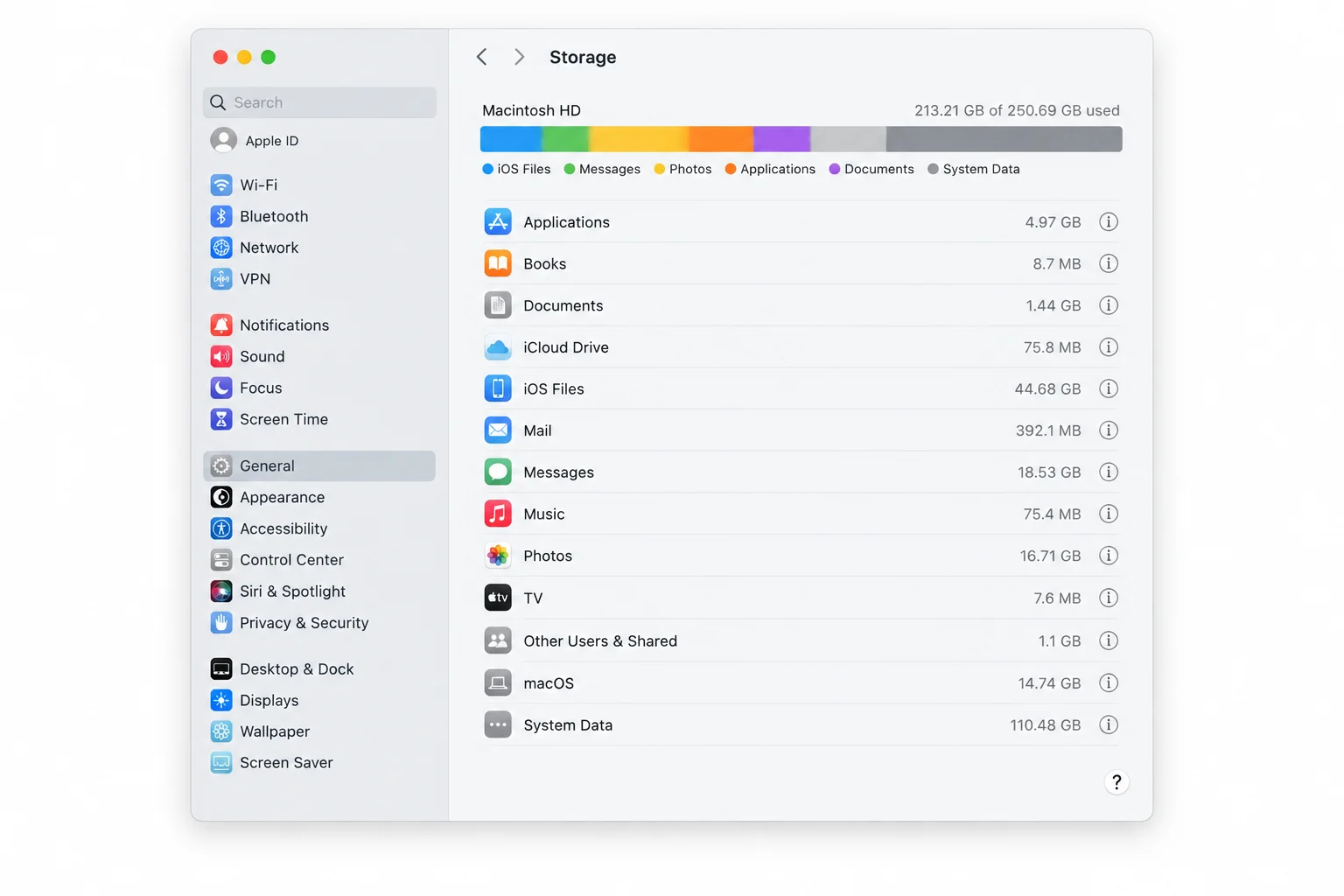Select Notifications in the sidebar
This screenshot has width=1344, height=896.
coord(319,325)
